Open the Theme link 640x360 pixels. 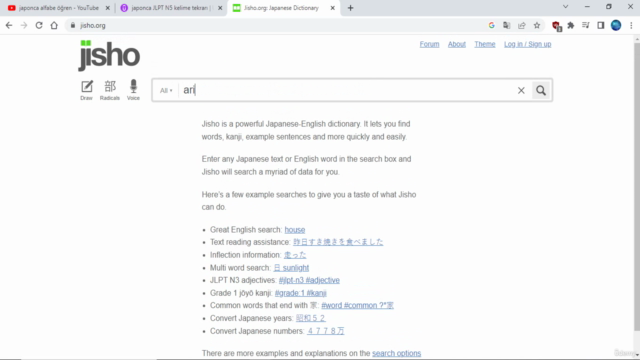[484, 44]
